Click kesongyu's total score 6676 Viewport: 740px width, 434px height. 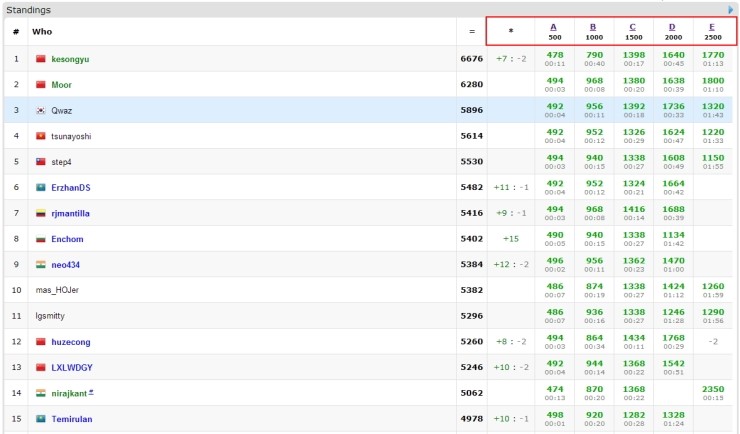click(471, 59)
